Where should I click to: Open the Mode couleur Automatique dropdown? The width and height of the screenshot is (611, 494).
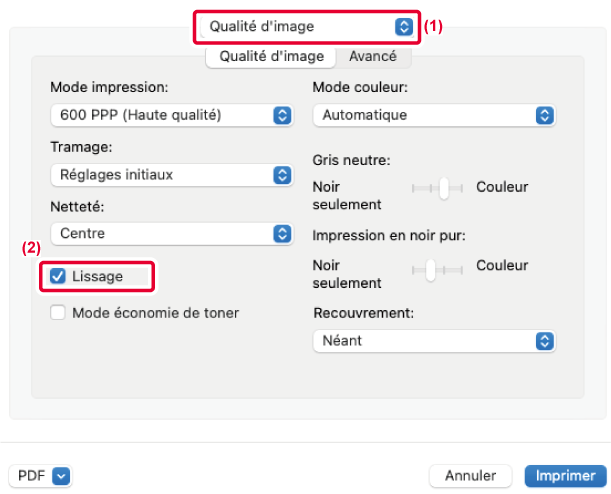433,115
